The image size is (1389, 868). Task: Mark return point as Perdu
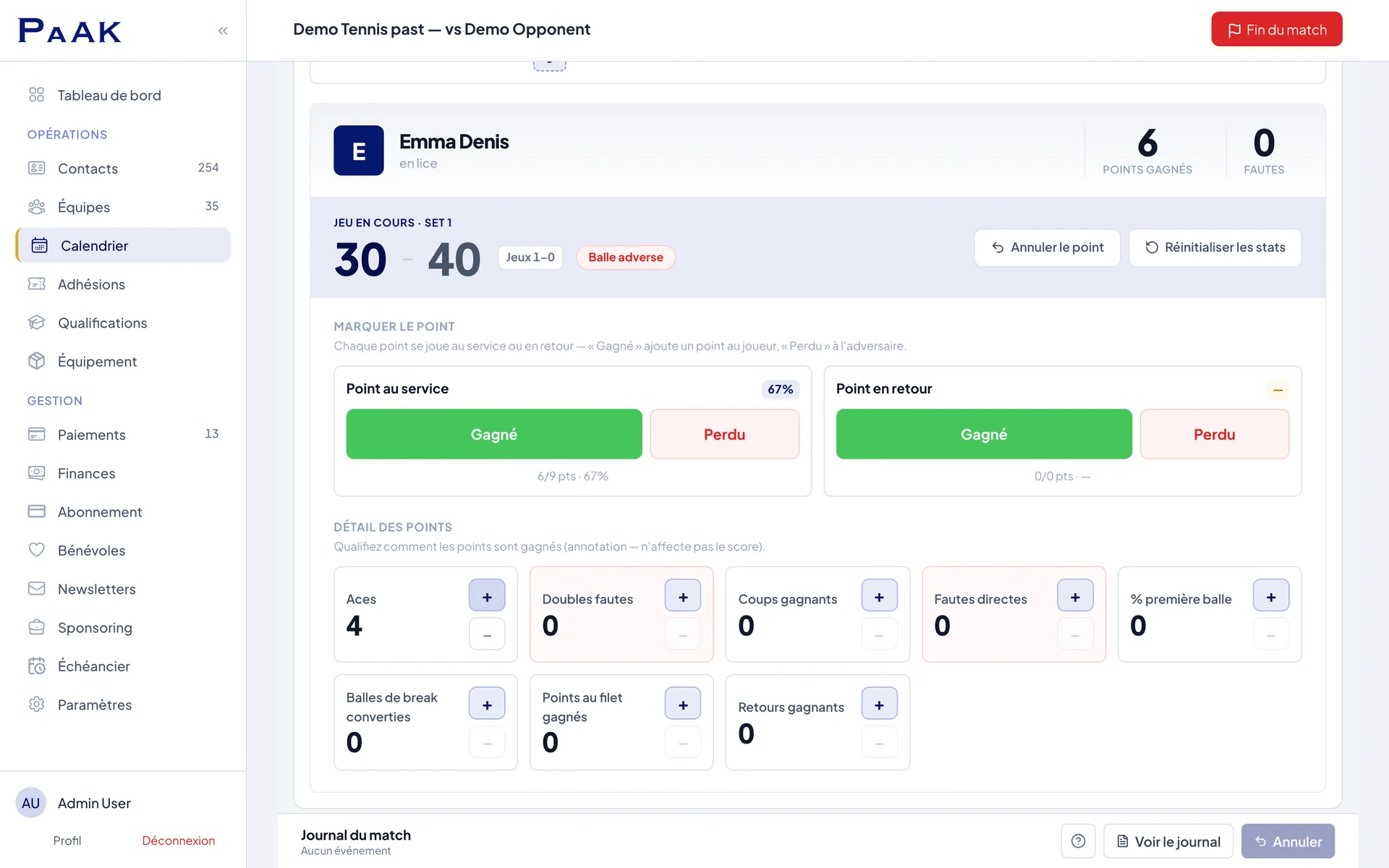point(1215,434)
